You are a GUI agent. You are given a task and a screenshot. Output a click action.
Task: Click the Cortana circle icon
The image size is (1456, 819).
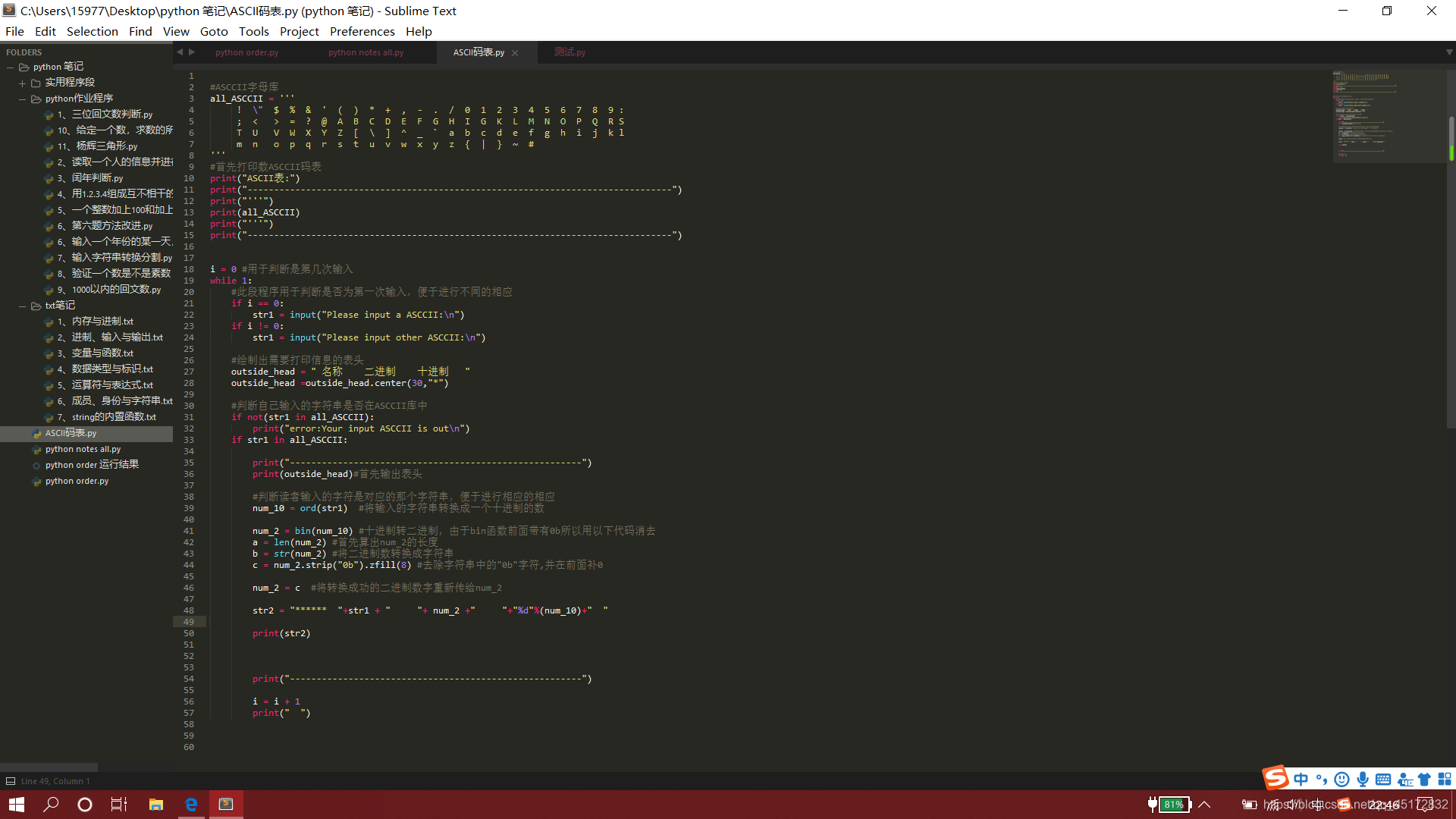(x=85, y=805)
